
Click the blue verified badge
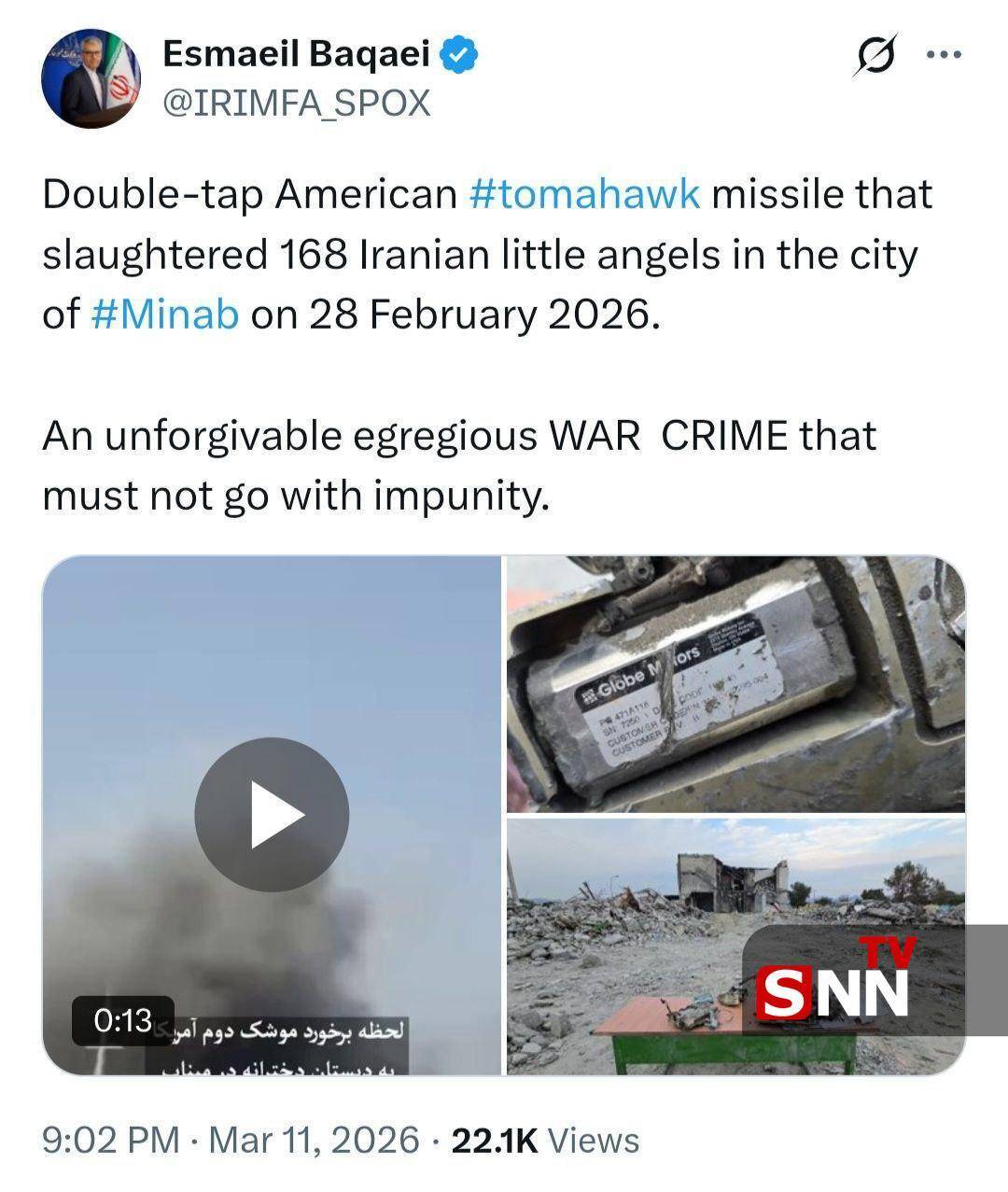click(459, 55)
